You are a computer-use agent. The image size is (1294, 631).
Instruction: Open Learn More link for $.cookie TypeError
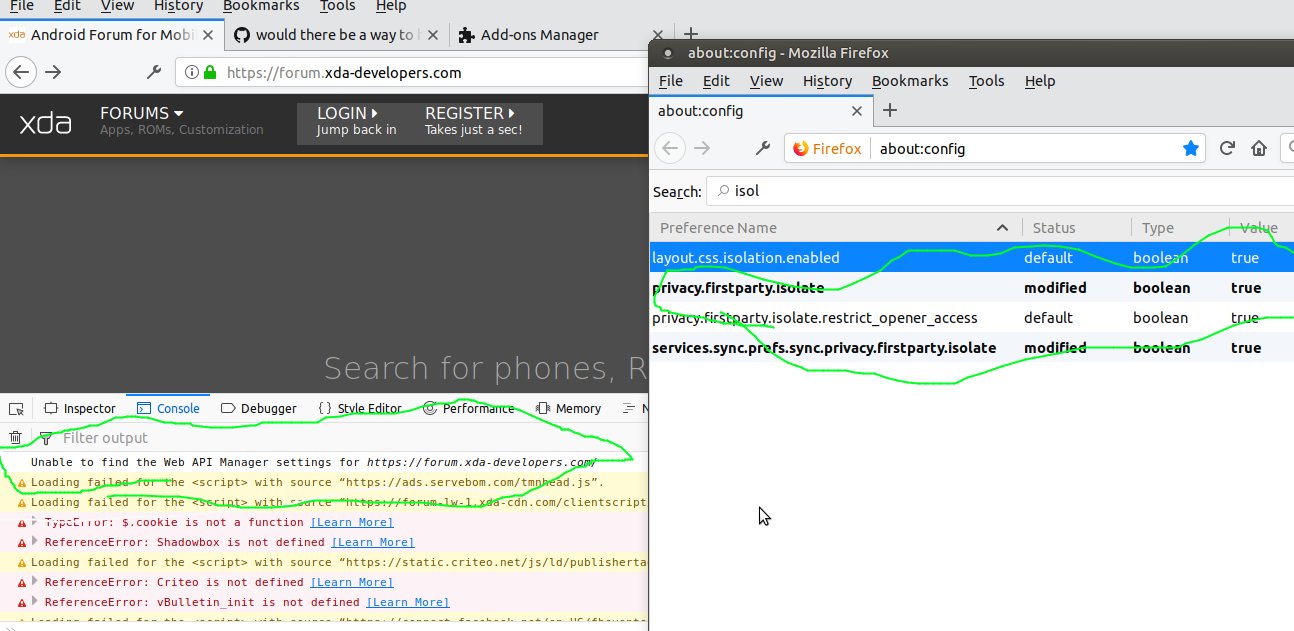click(351, 522)
